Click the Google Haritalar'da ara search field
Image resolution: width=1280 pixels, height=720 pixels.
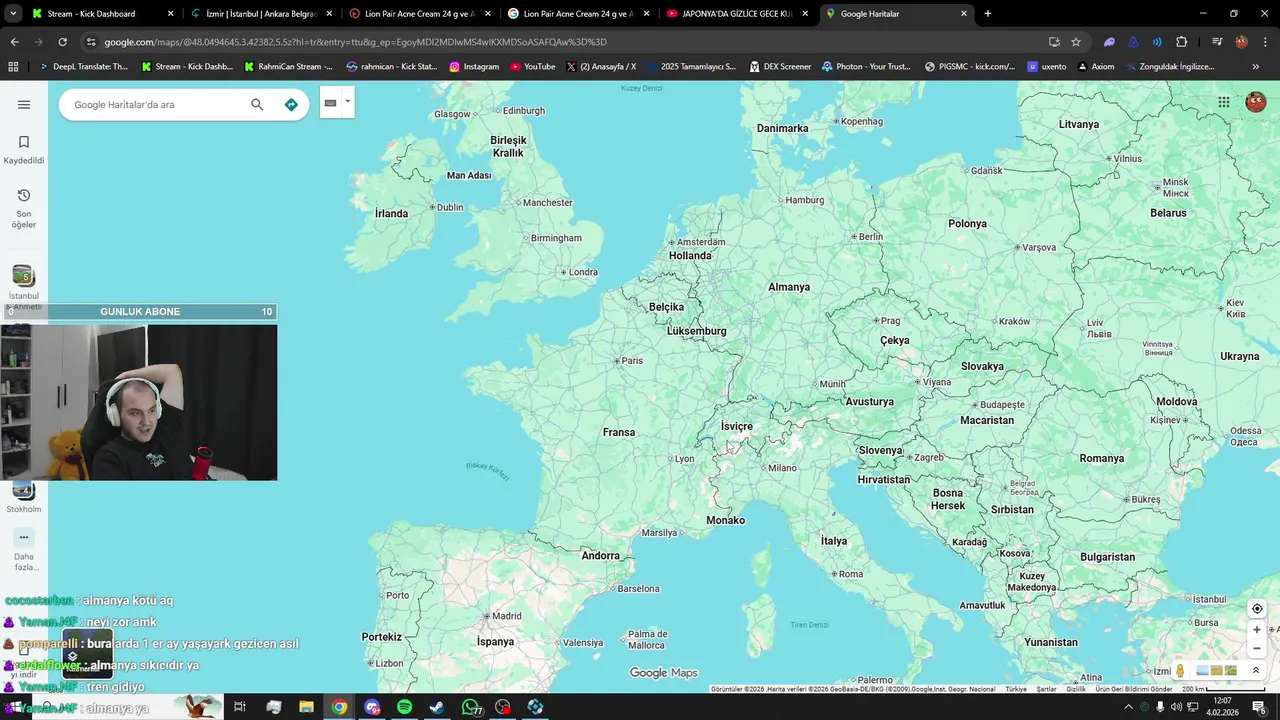coord(155,105)
